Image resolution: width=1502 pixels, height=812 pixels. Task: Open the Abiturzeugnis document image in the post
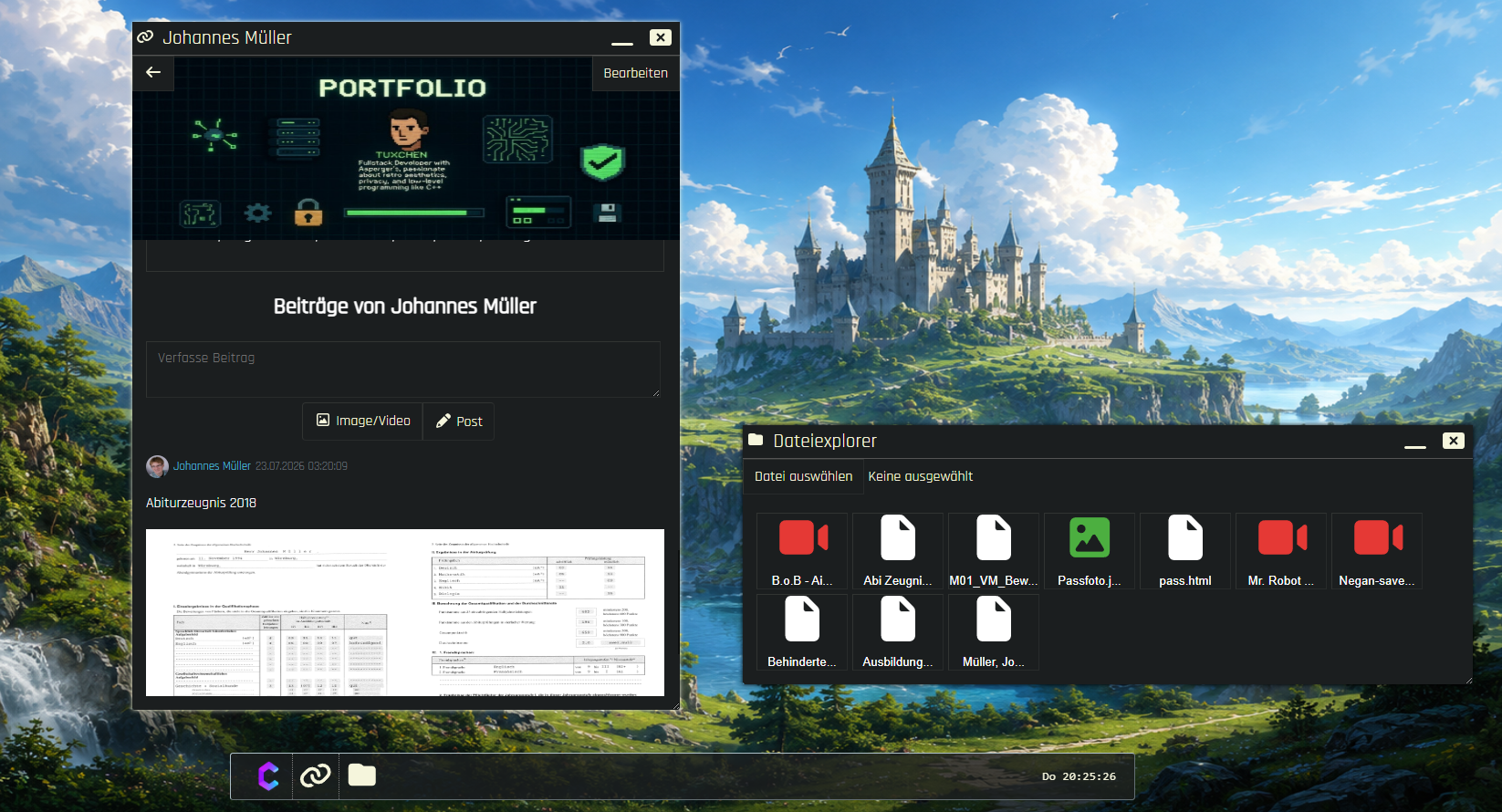[405, 612]
